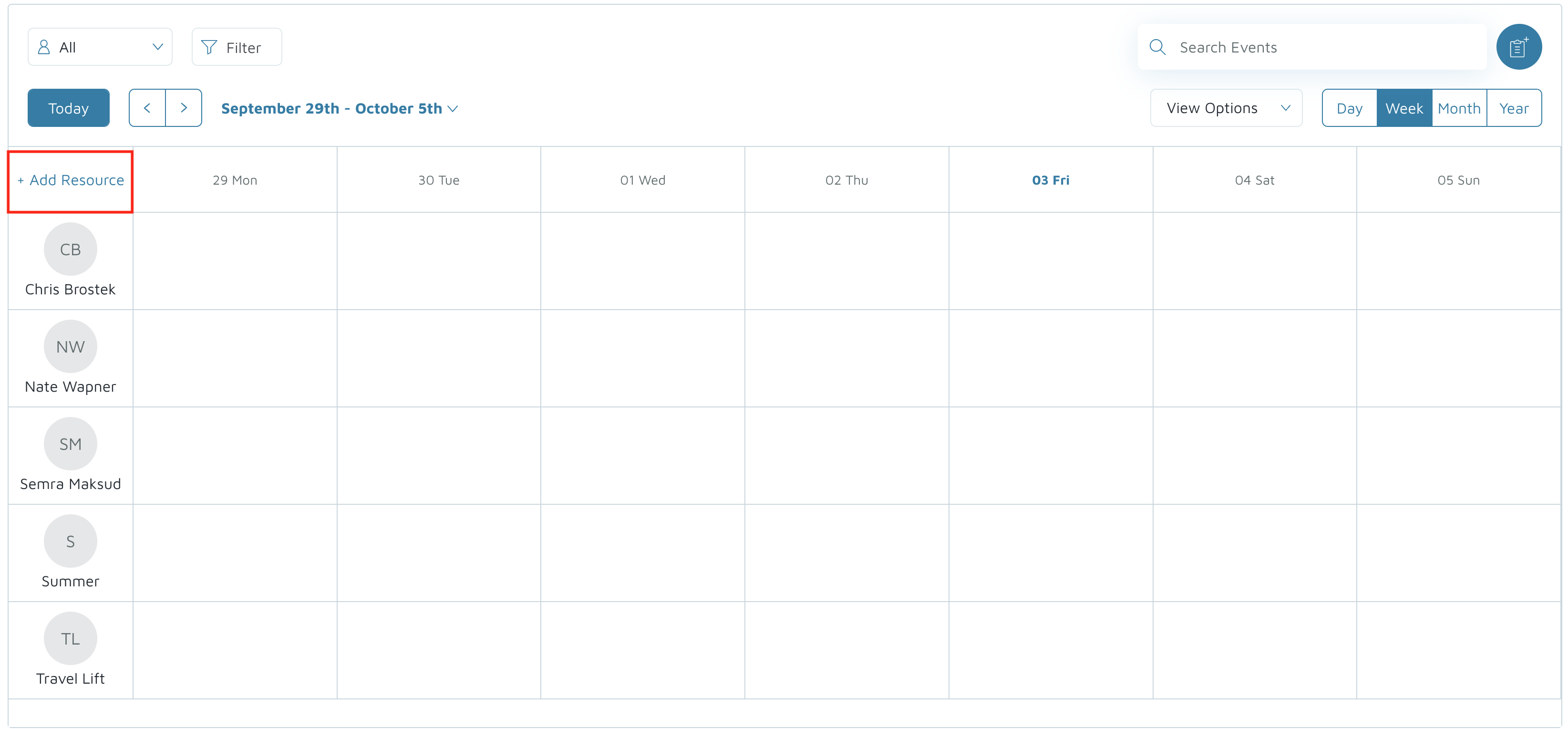The height and width of the screenshot is (729, 1568).
Task: Click the TL avatar for Travel Lift
Action: coord(70,638)
